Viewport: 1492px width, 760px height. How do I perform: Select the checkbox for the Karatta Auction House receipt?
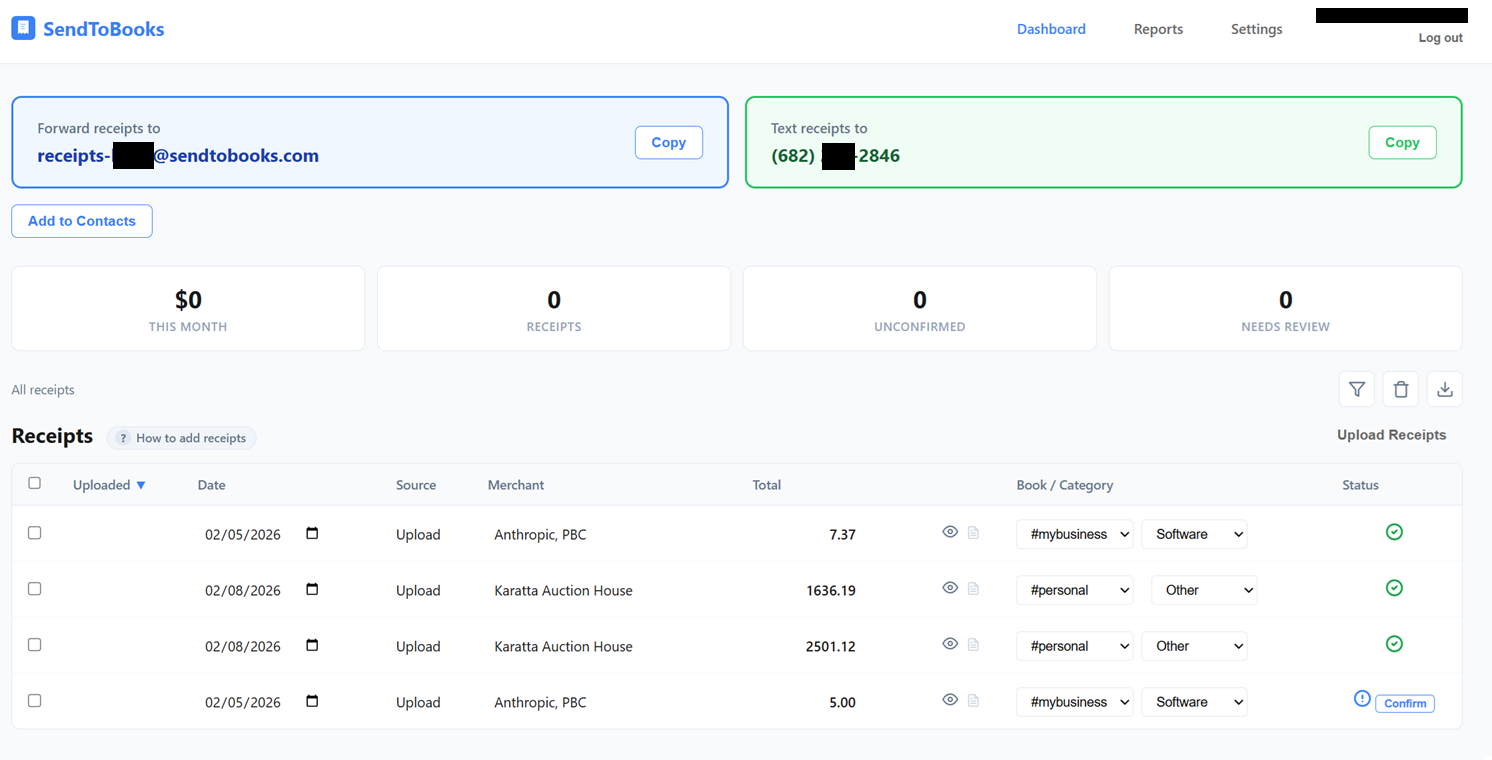34,589
